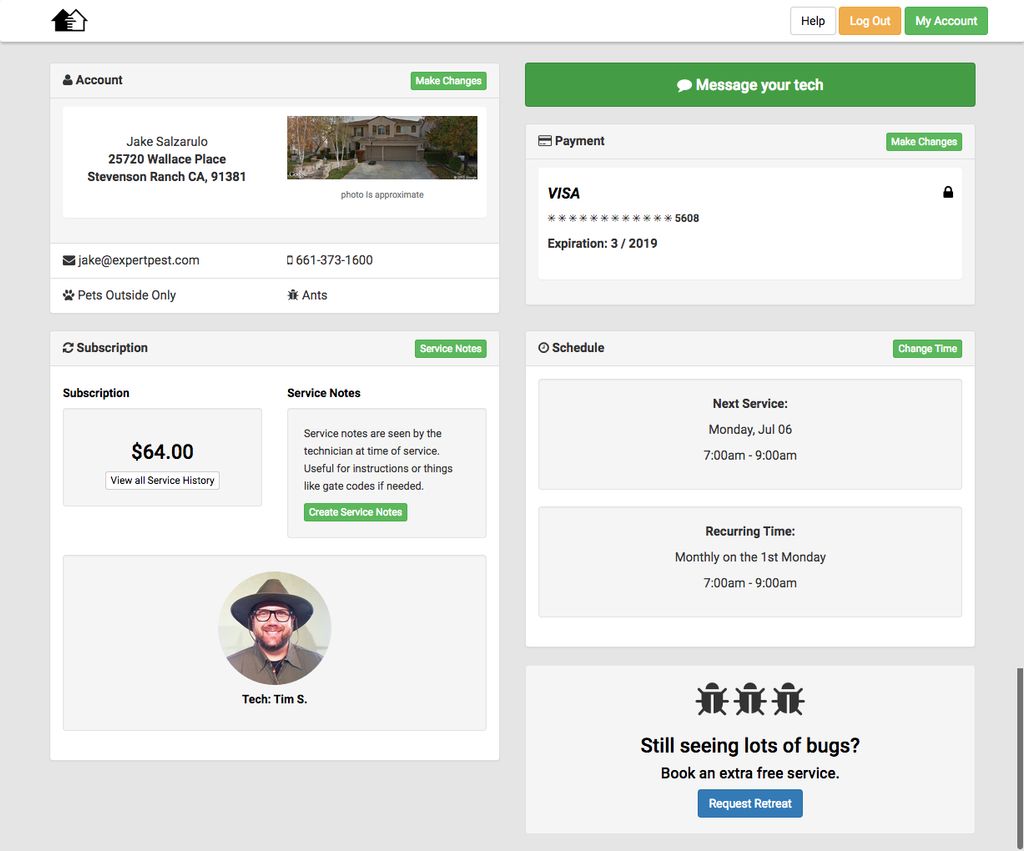Click the lock icon on the Payment card

click(x=948, y=191)
